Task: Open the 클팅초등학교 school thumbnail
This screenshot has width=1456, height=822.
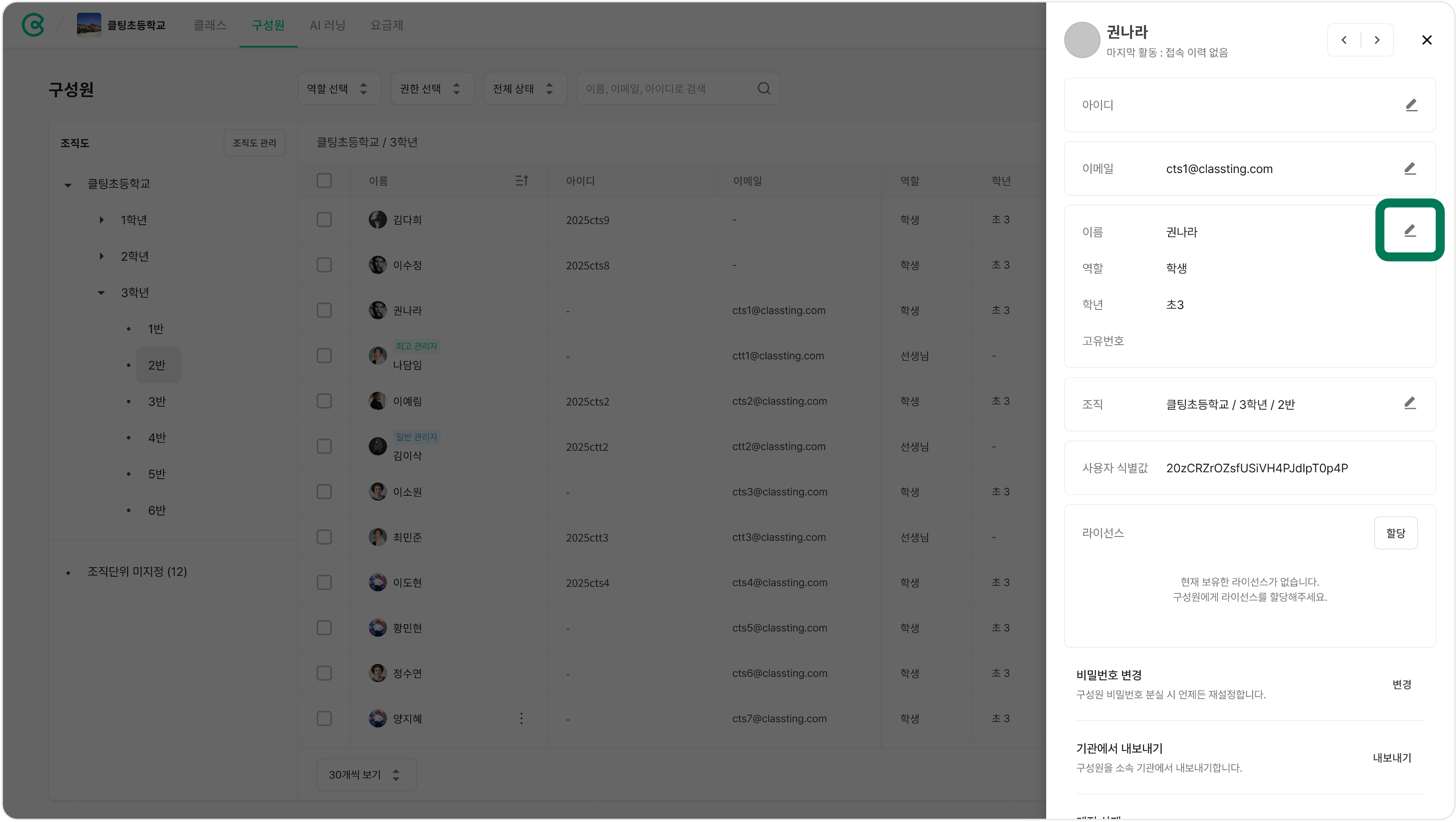Action: pyautogui.click(x=89, y=25)
